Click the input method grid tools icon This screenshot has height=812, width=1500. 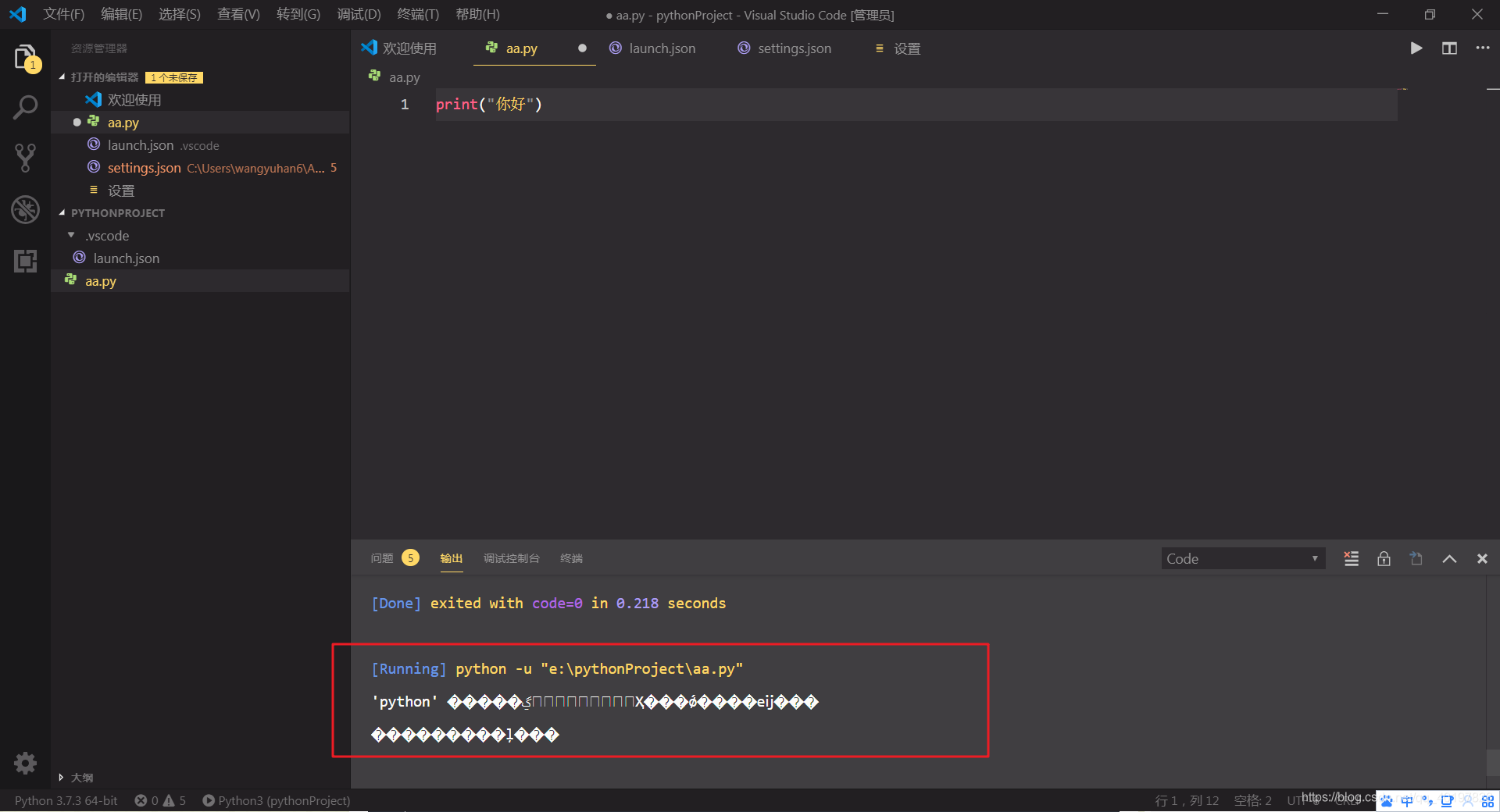[x=1487, y=801]
